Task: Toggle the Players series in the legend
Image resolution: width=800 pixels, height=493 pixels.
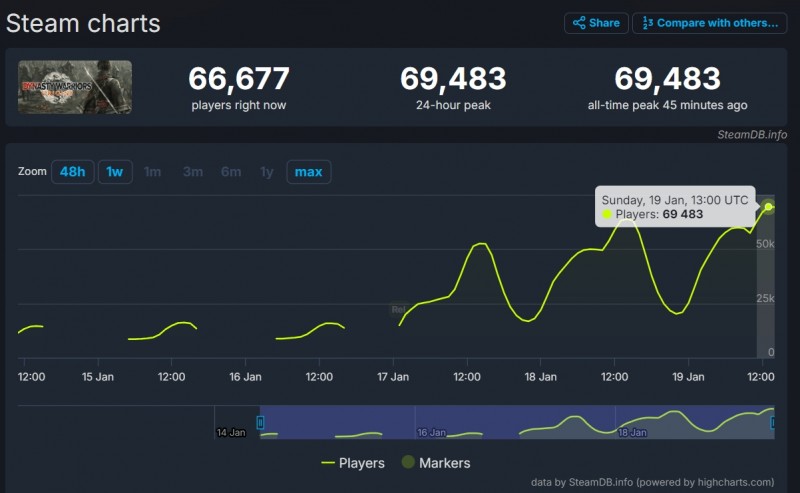Action: pos(353,463)
